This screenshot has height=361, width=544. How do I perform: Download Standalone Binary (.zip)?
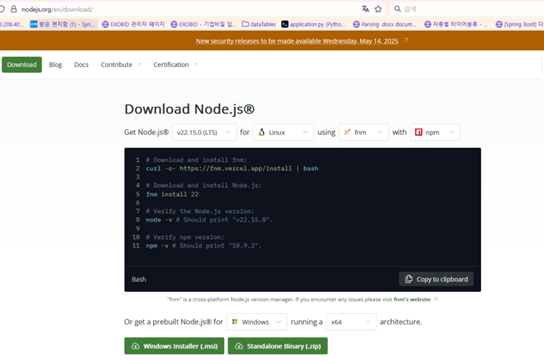[278, 346]
